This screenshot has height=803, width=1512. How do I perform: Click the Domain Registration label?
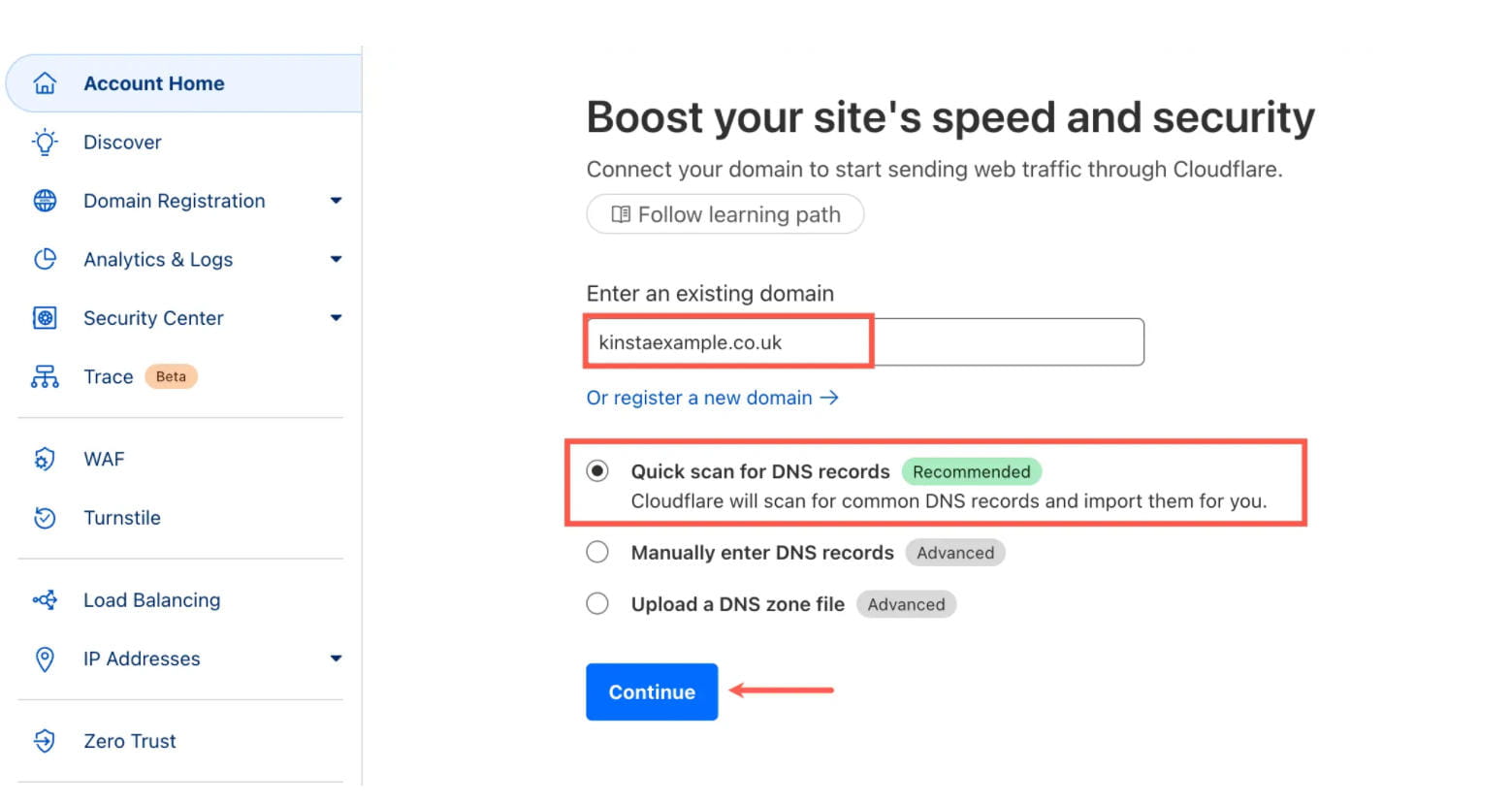[x=175, y=201]
